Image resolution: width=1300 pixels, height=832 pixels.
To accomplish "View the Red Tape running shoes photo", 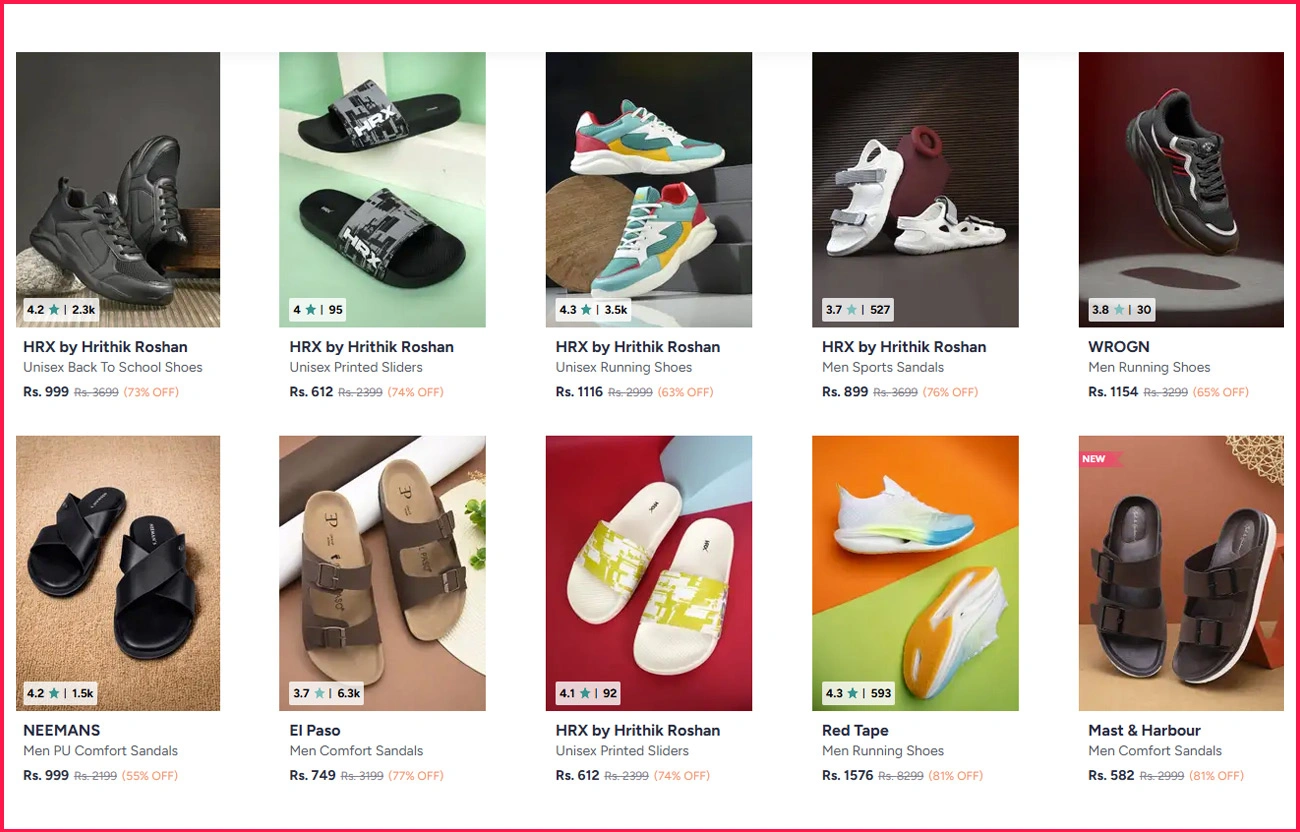I will tap(915, 573).
